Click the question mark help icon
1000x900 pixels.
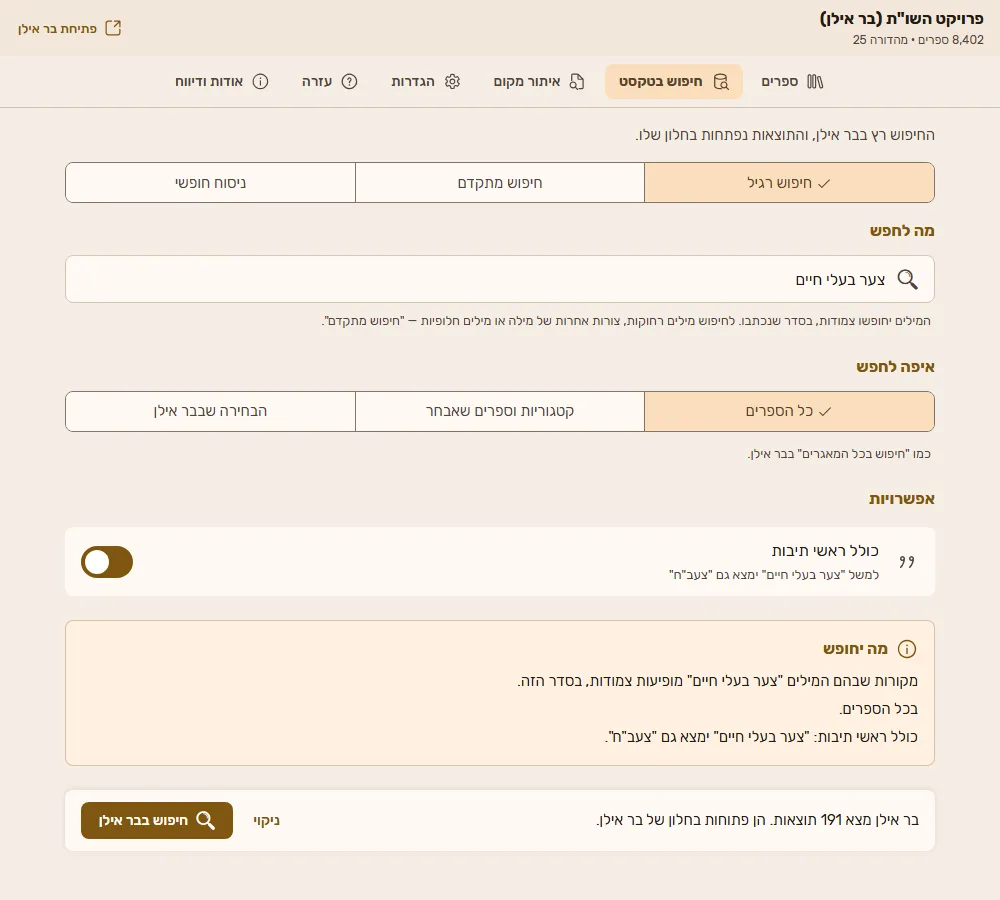(349, 82)
